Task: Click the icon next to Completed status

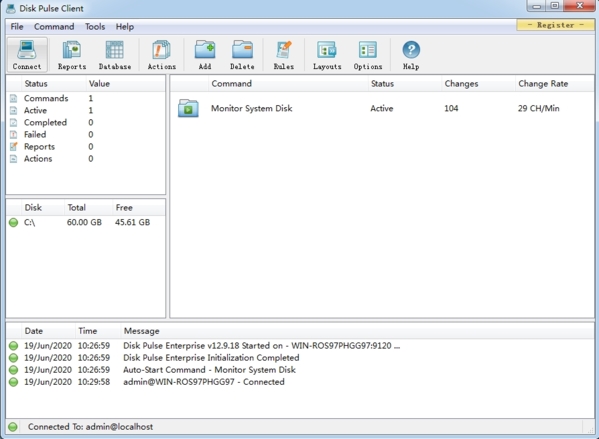Action: click(x=14, y=123)
